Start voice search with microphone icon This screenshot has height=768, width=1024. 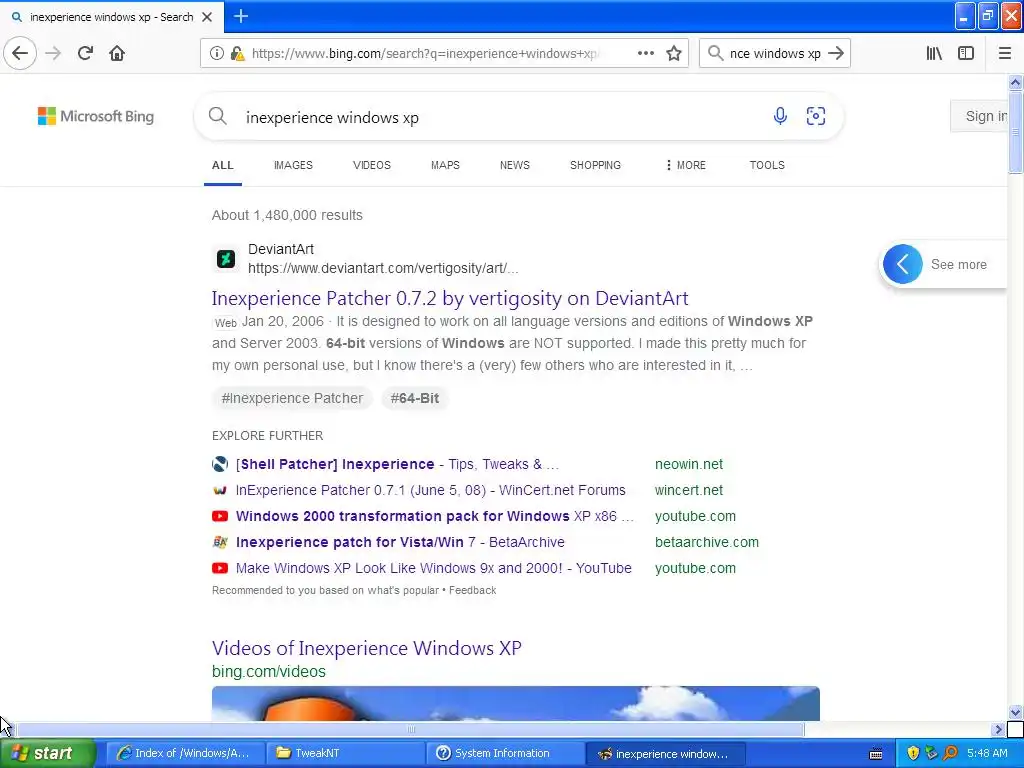[780, 116]
